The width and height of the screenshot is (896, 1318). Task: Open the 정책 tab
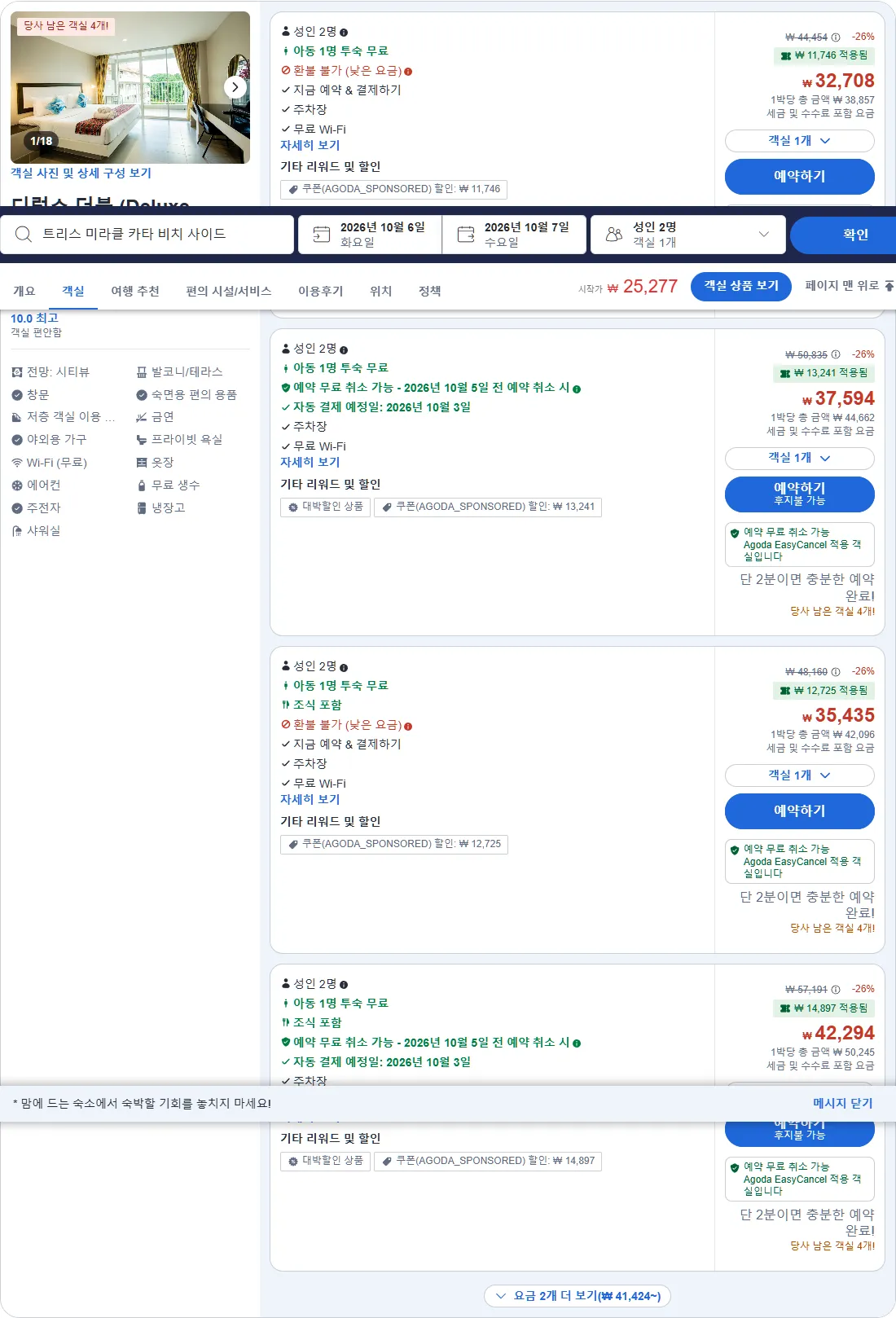click(x=430, y=291)
